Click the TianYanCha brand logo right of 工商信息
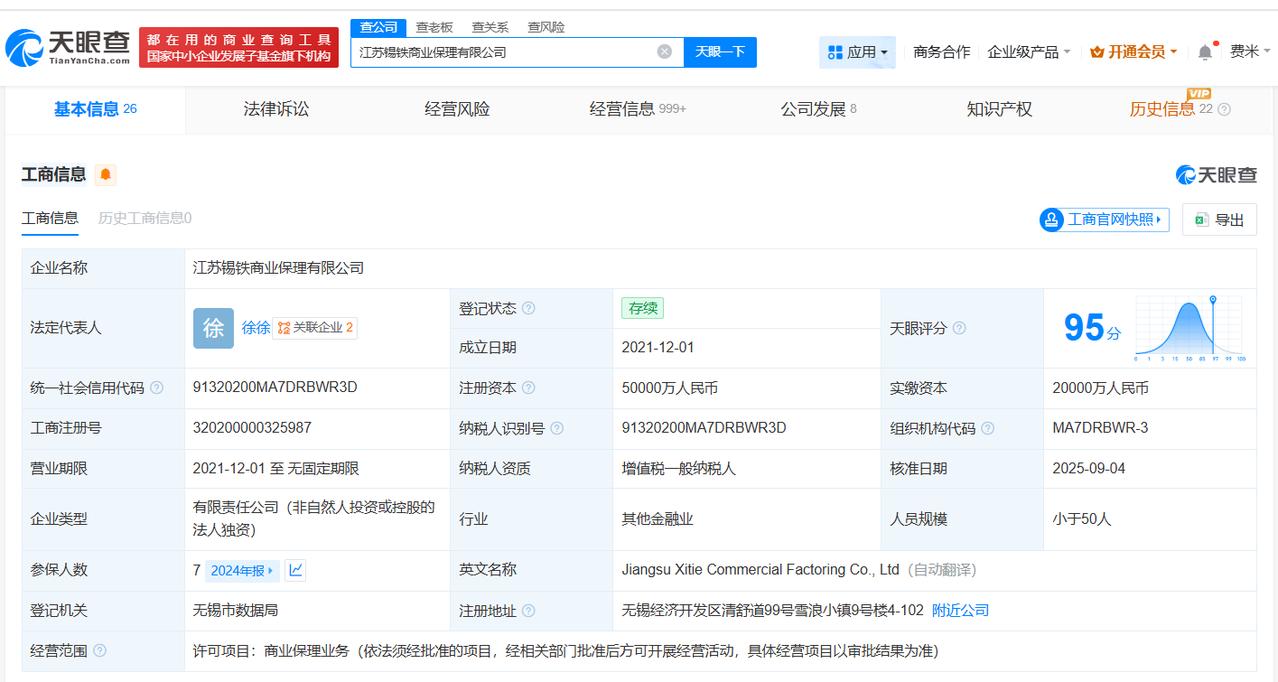This screenshot has height=682, width=1278. 1216,175
